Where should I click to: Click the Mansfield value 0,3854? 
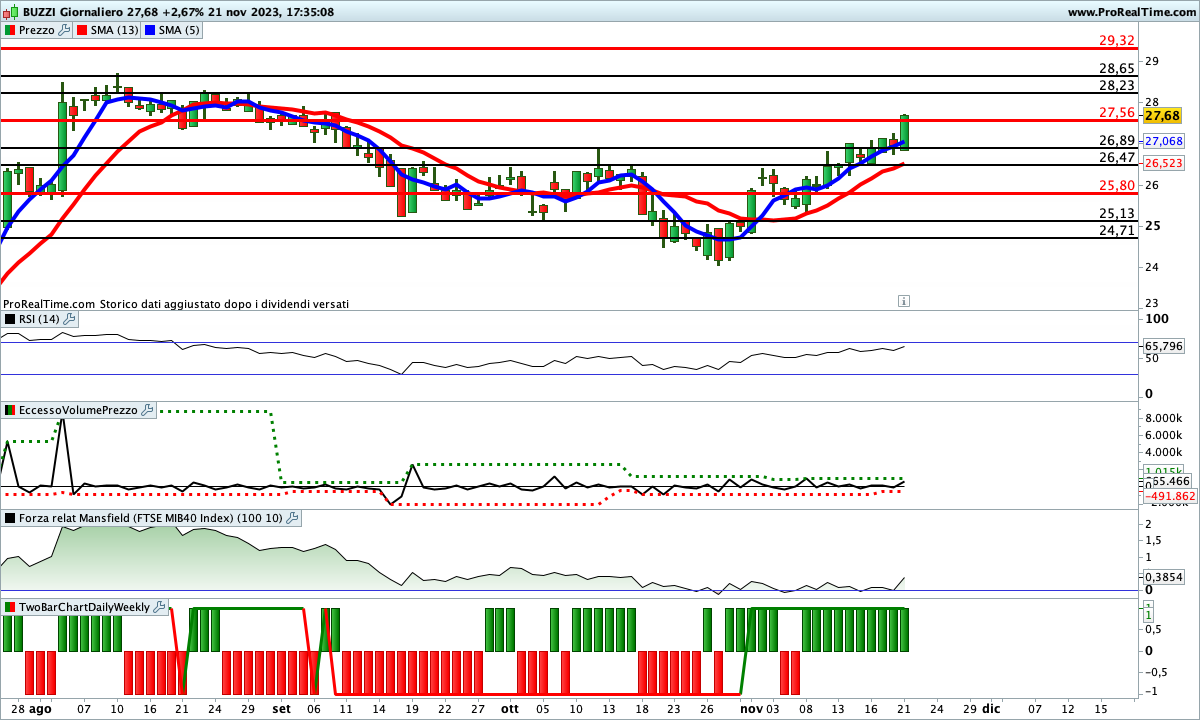(1164, 577)
